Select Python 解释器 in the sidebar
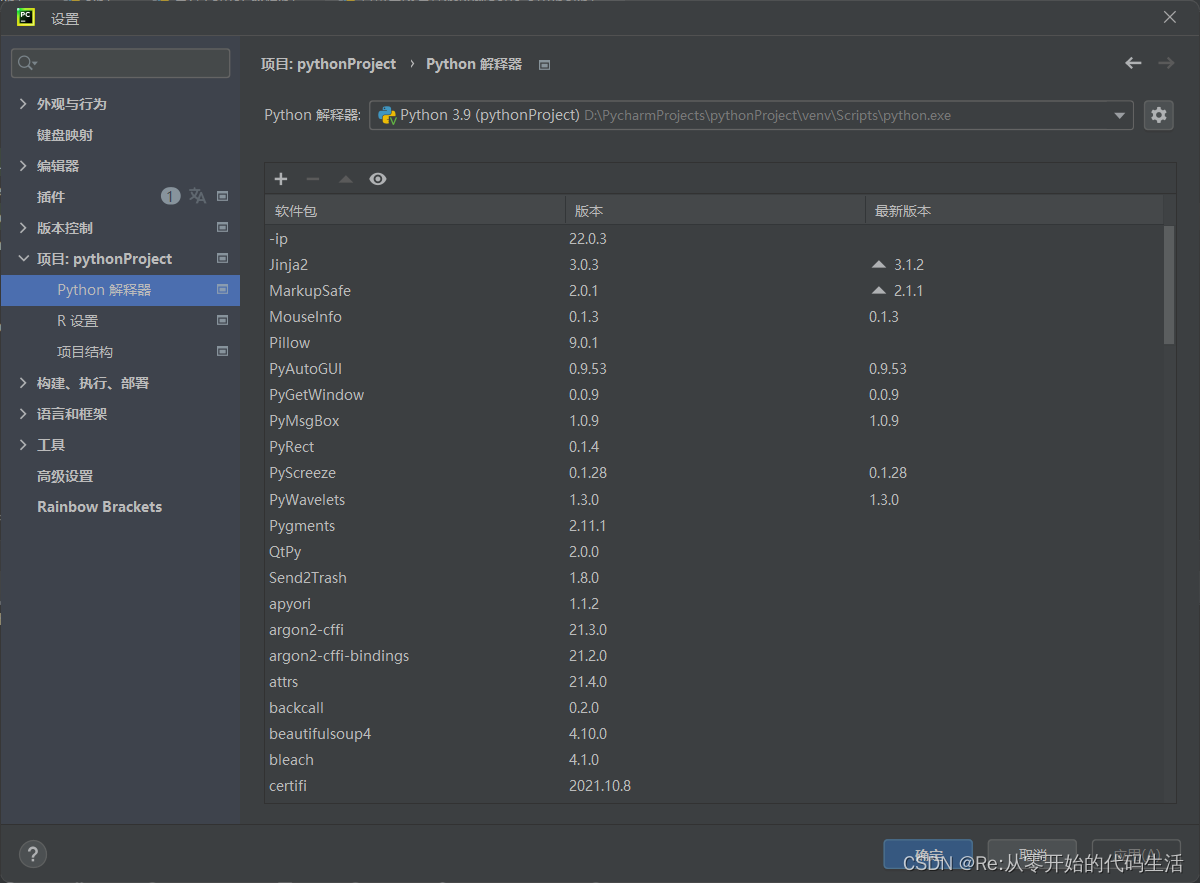Screen dimensions: 1200x883 click(120, 290)
